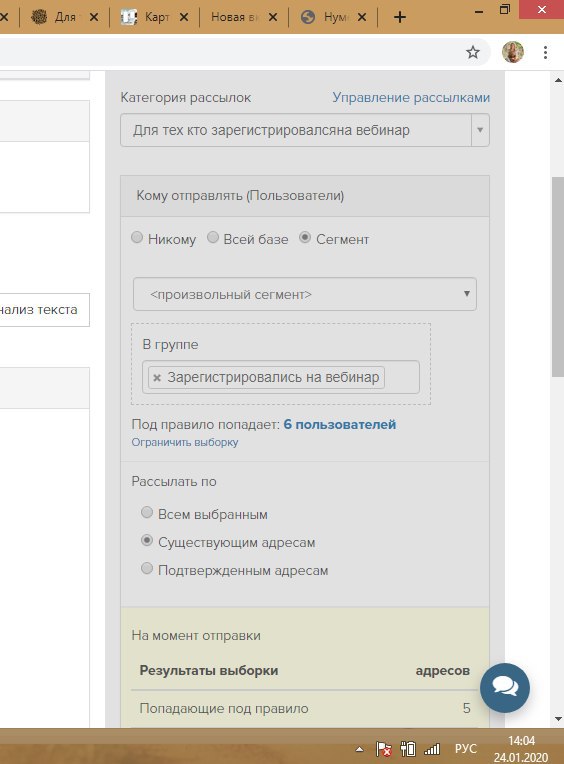Click the category dropdown arrow button

pyautogui.click(x=480, y=130)
